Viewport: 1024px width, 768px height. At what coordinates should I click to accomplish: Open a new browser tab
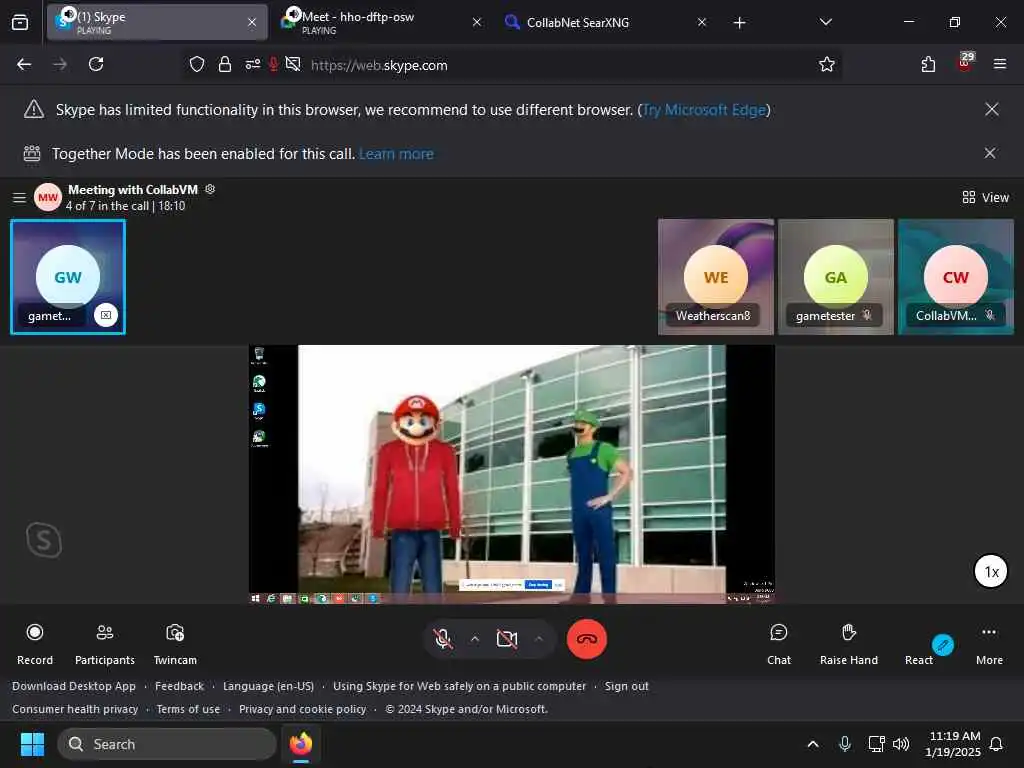pyautogui.click(x=739, y=23)
